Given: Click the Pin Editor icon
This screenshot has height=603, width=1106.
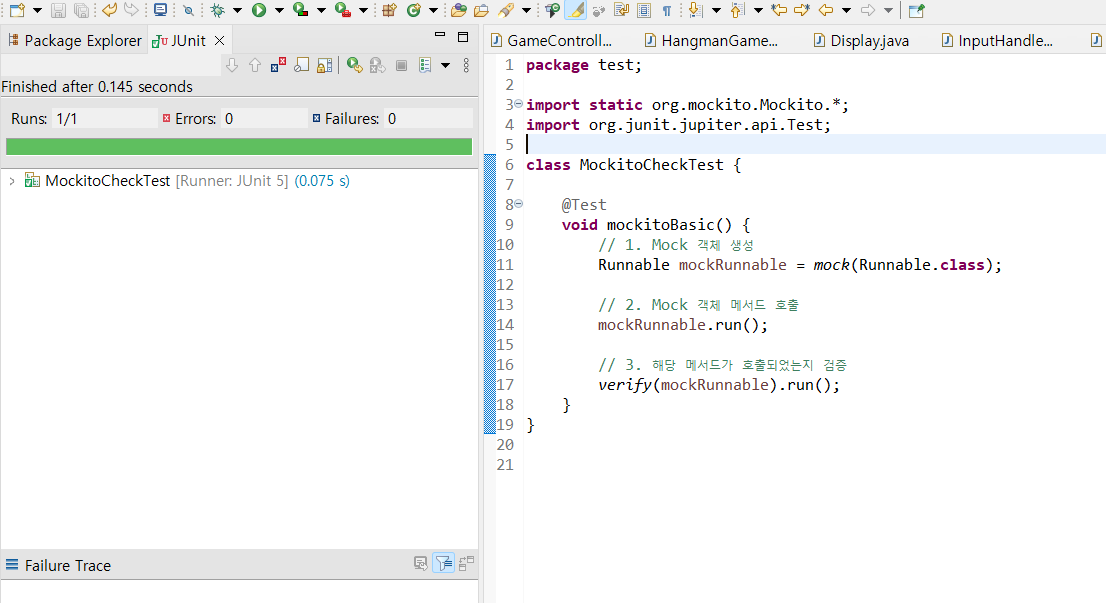Looking at the screenshot, I should 916,11.
